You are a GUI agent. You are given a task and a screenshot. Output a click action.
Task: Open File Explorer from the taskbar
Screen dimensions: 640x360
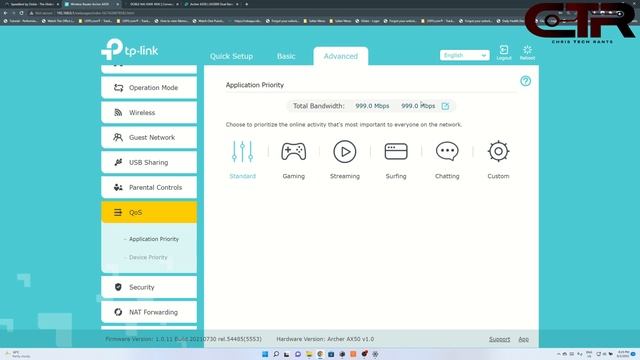point(309,354)
